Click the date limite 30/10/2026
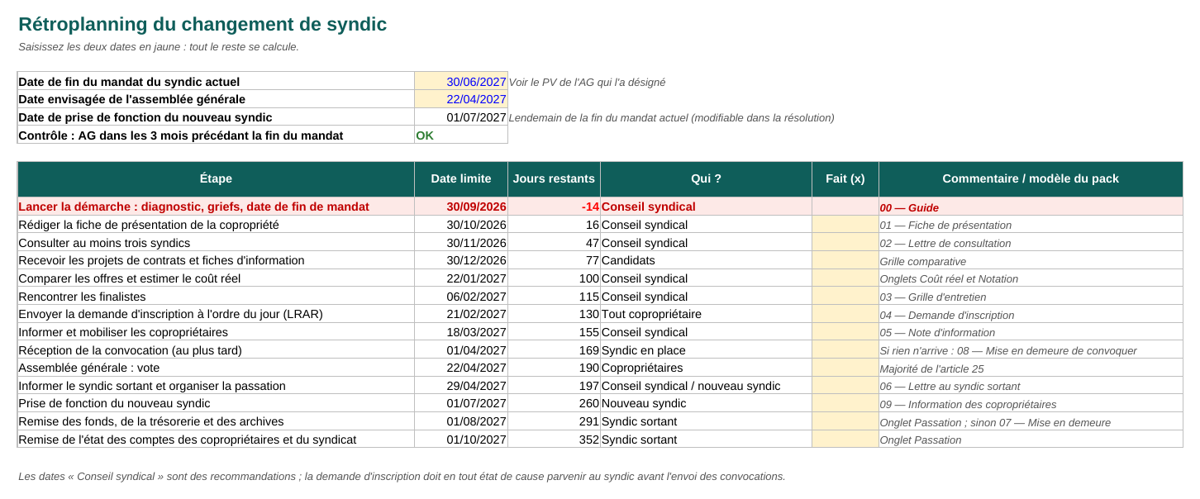This screenshot has width=1200, height=499. pyautogui.click(x=461, y=225)
